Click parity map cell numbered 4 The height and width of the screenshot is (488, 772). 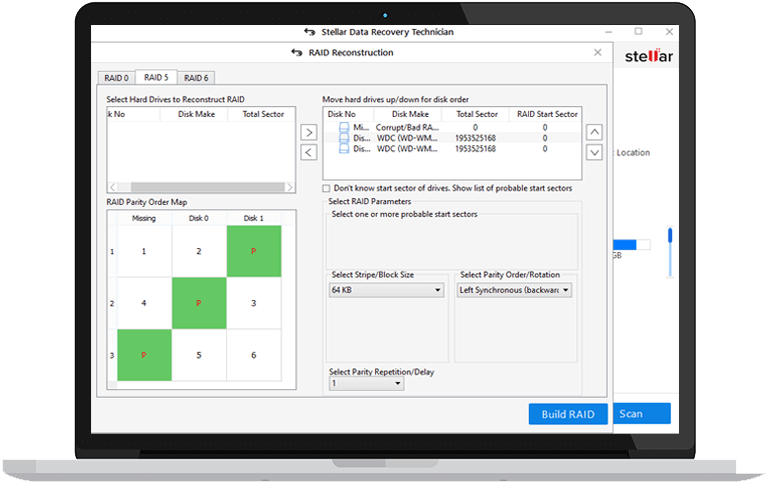[x=144, y=303]
